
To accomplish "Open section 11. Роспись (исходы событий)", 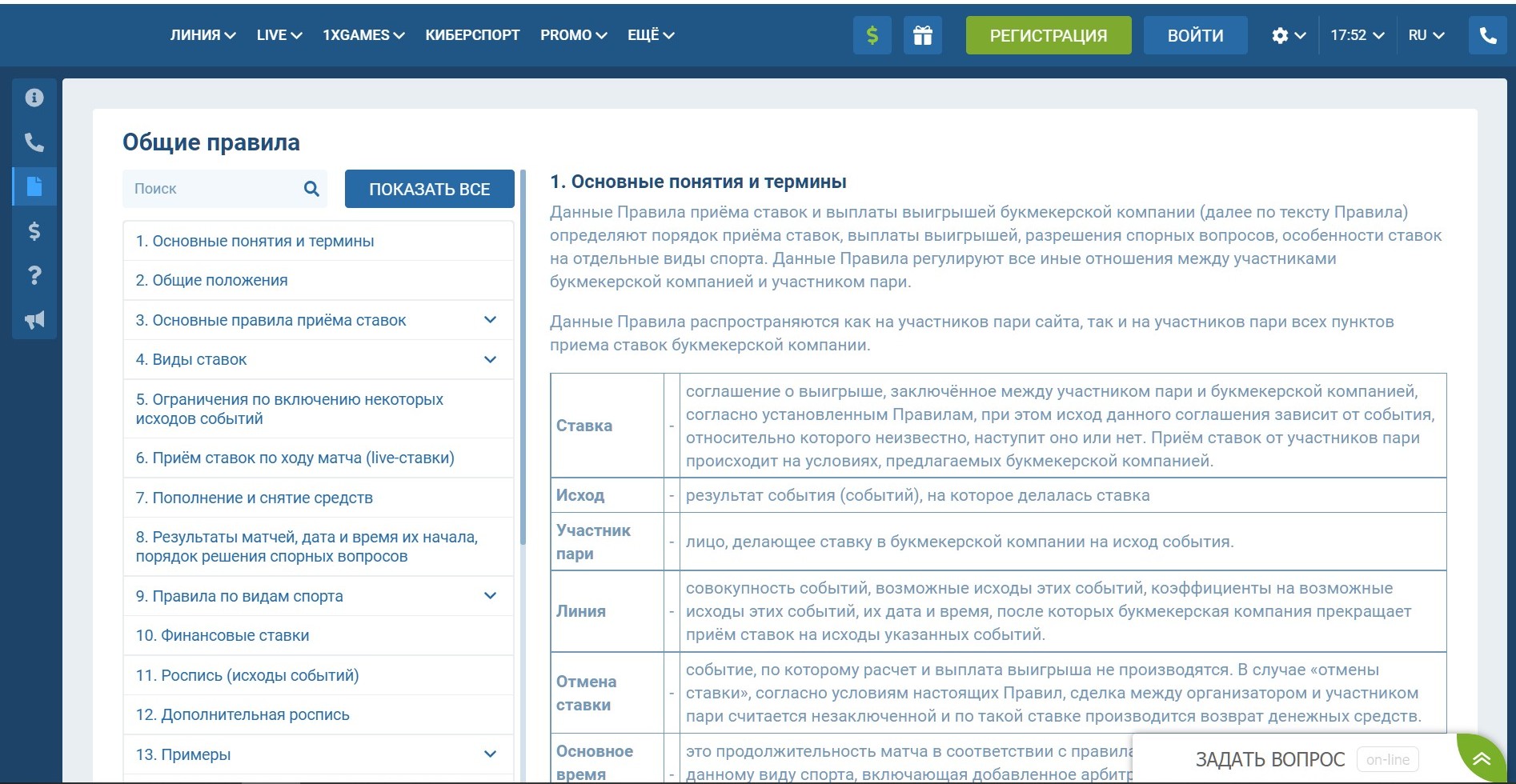I will [x=319, y=675].
